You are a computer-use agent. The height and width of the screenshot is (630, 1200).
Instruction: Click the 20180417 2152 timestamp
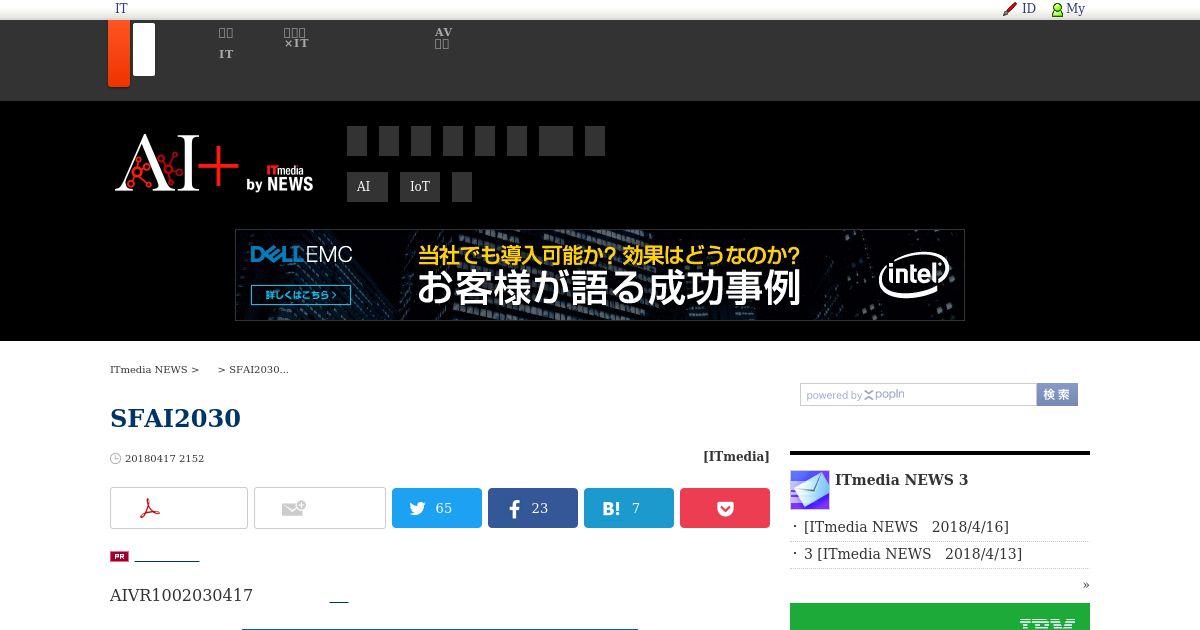pyautogui.click(x=164, y=459)
